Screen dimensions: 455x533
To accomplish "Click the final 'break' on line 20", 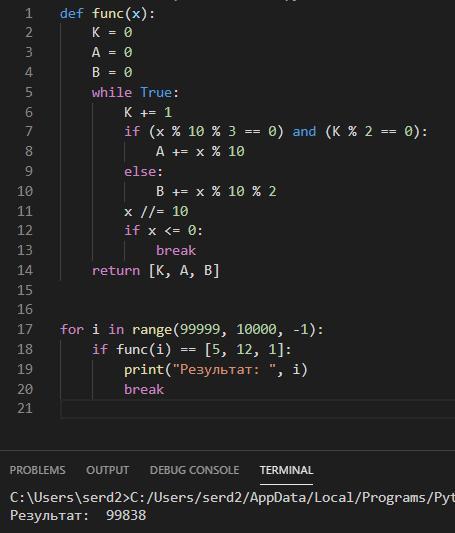I will (x=144, y=390).
